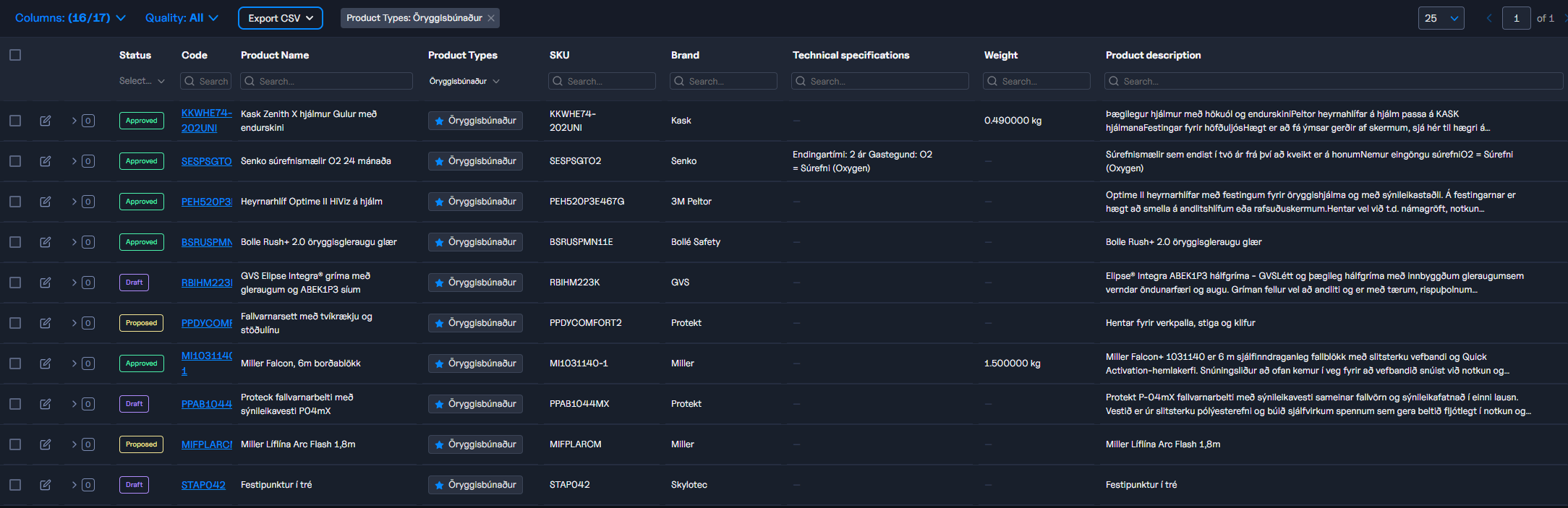1568x508 pixels.
Task: Select Miller Falcon 6m row checkbox
Action: click(x=15, y=363)
